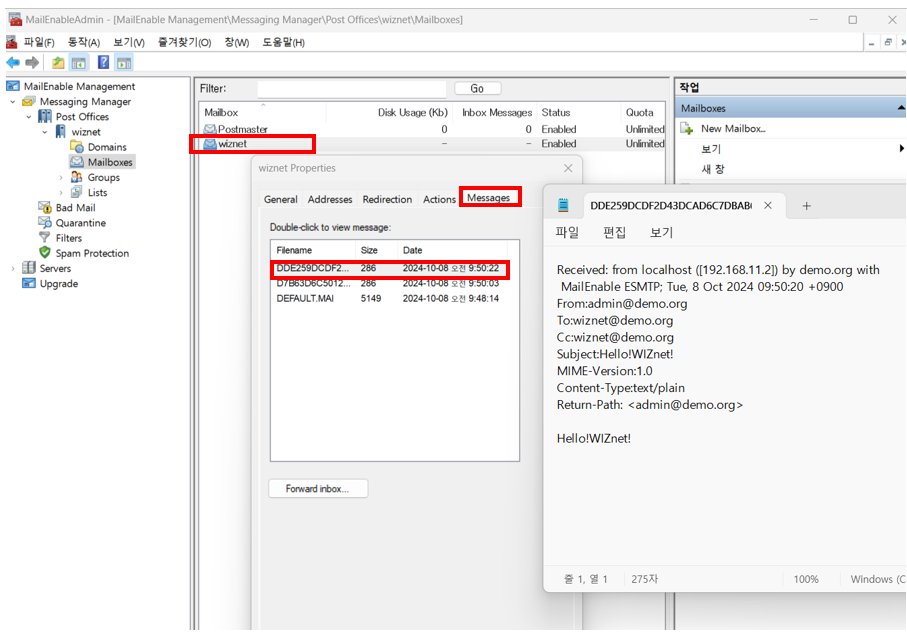
Task: Open the Notepad 보기 menu
Action: coord(661,232)
